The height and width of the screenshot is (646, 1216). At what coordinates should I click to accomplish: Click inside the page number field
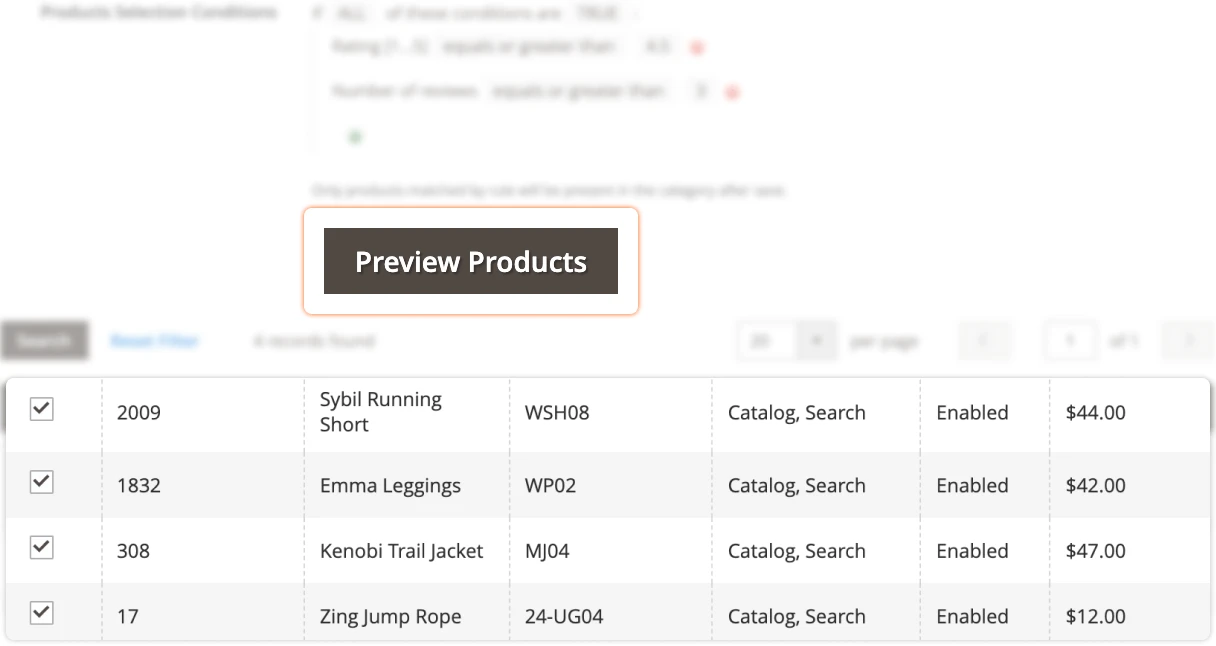[x=1069, y=340]
